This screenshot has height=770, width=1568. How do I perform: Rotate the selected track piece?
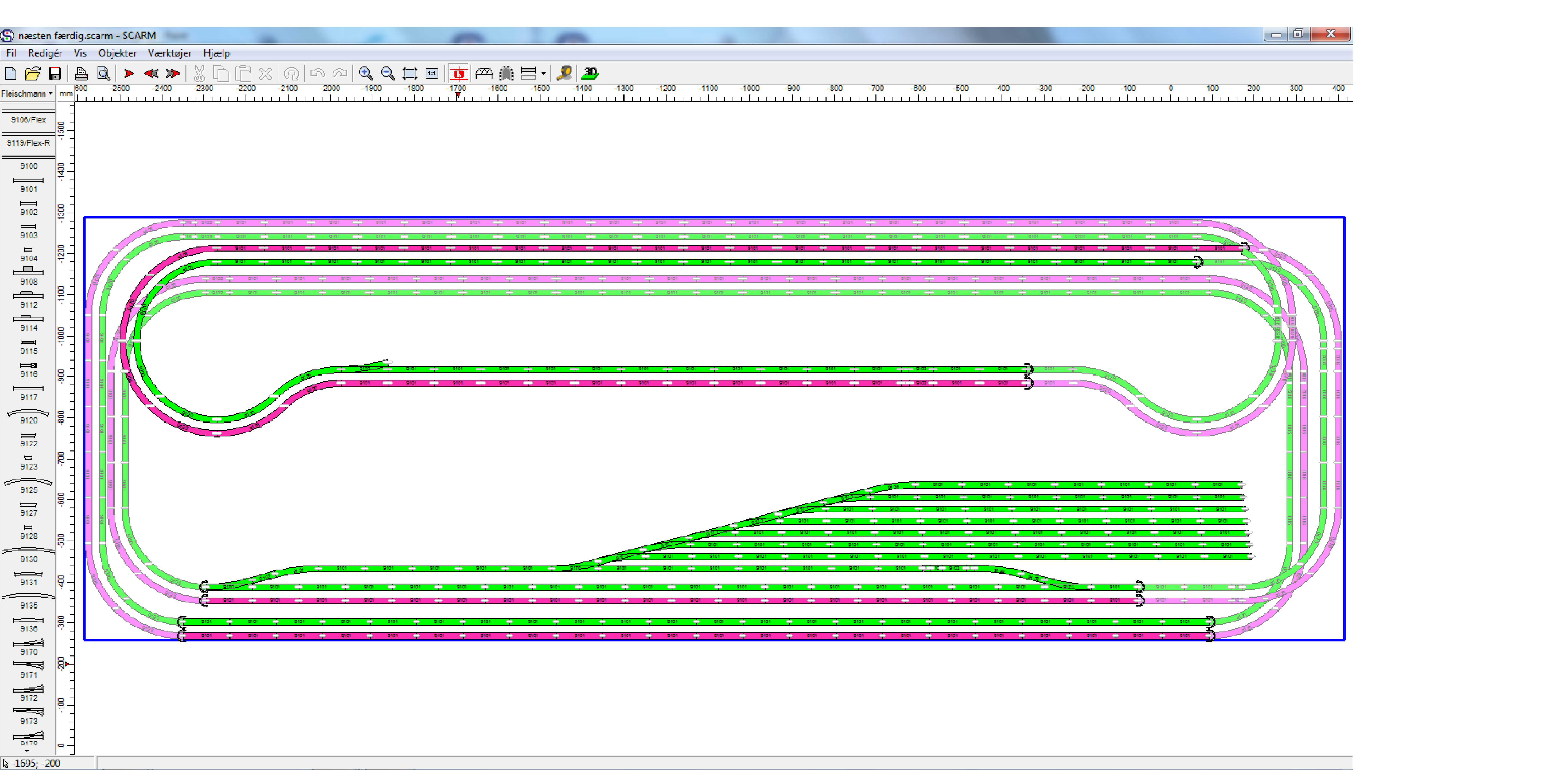pyautogui.click(x=292, y=74)
